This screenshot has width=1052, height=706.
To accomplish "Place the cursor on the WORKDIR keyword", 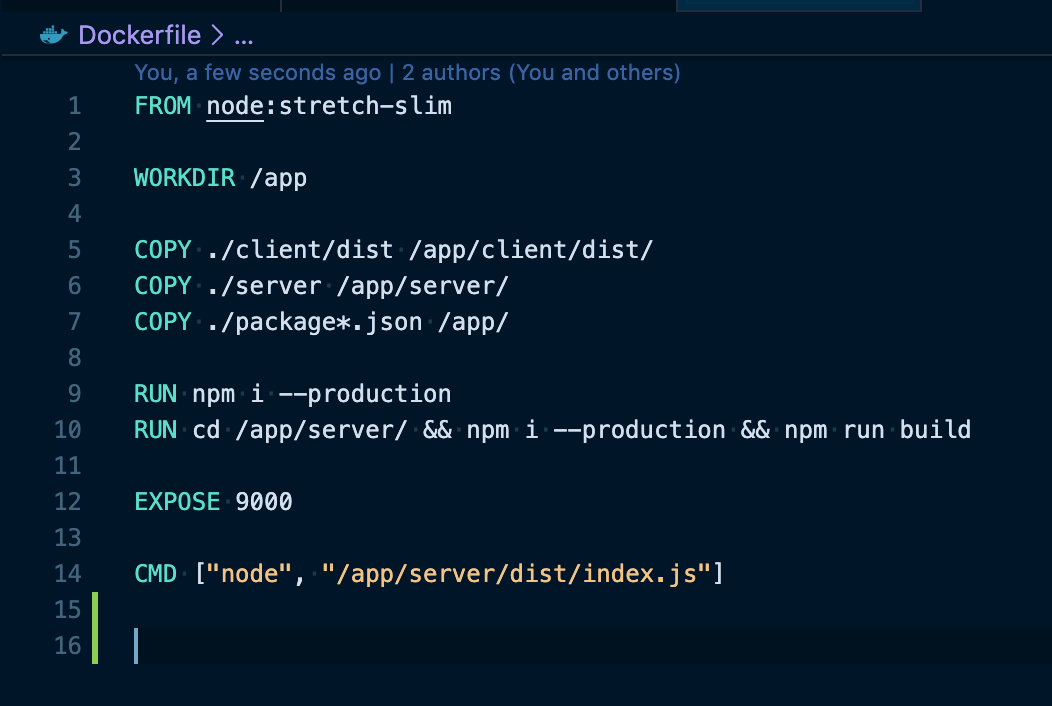I will 184,177.
